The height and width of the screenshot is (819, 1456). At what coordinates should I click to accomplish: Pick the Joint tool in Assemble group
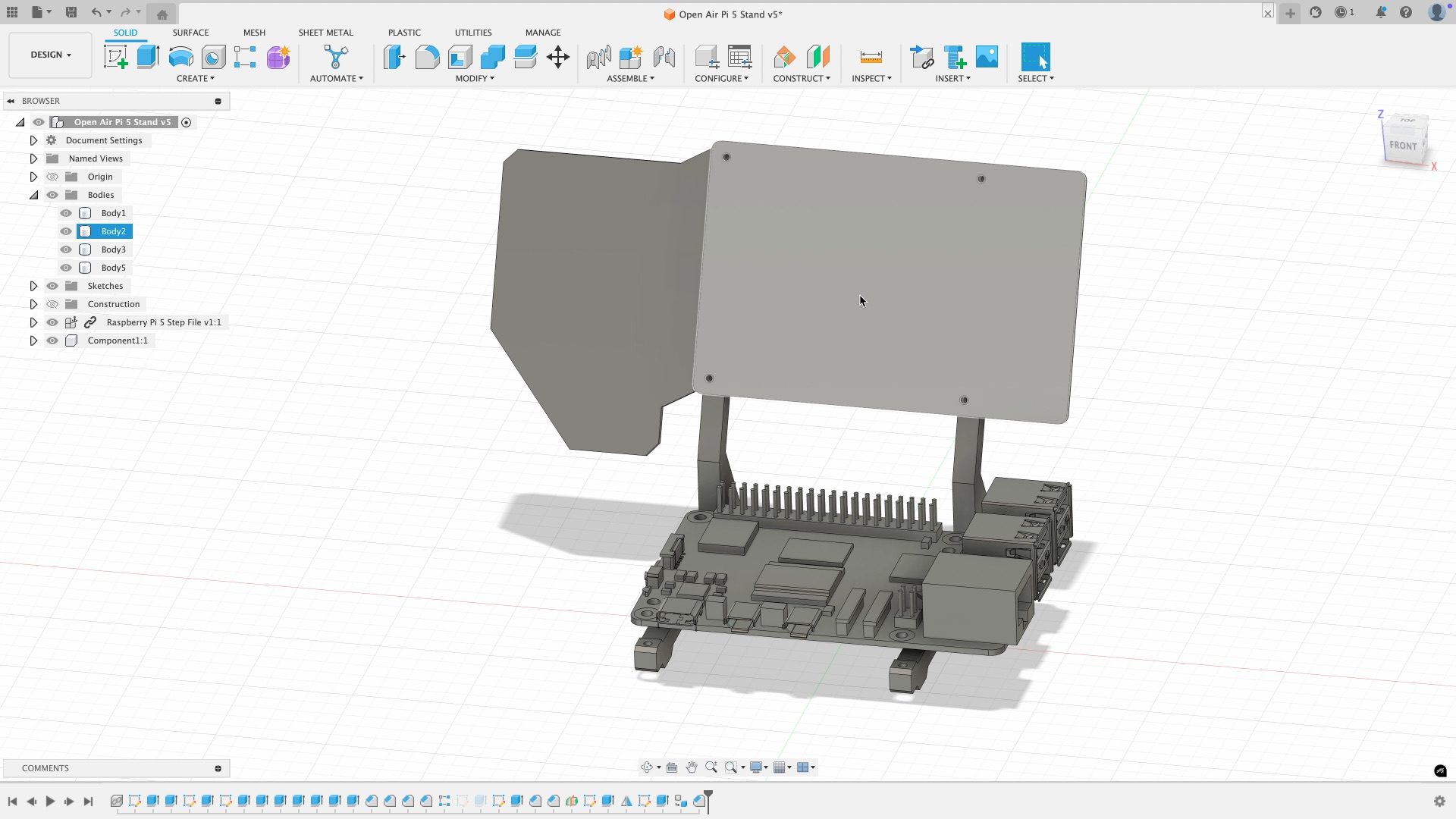(630, 57)
